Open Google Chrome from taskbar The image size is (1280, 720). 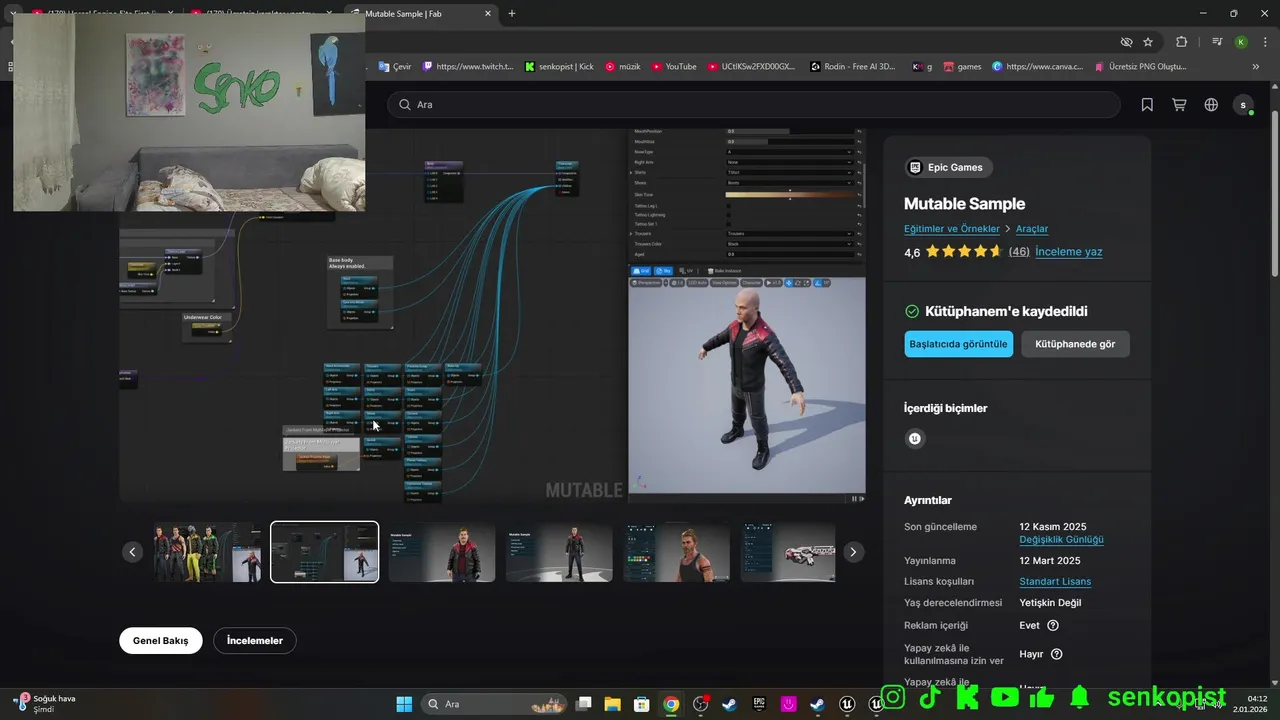click(671, 704)
